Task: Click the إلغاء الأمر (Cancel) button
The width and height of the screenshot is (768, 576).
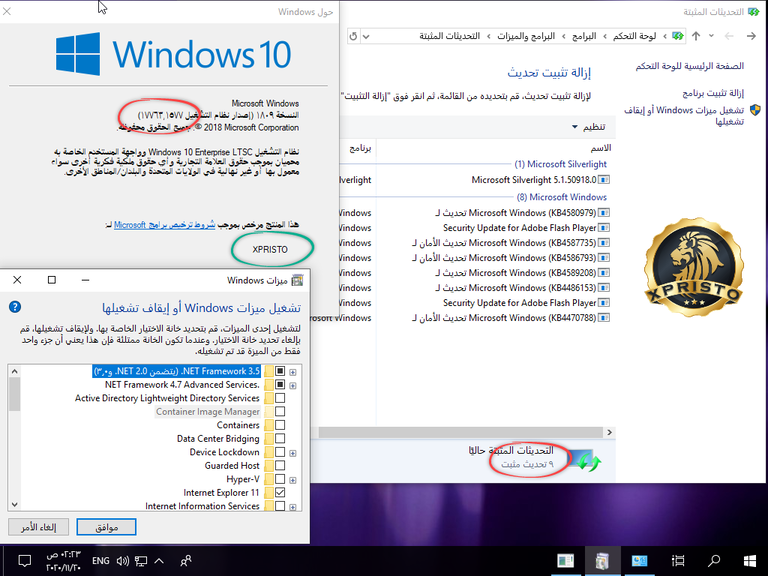Action: [x=38, y=527]
